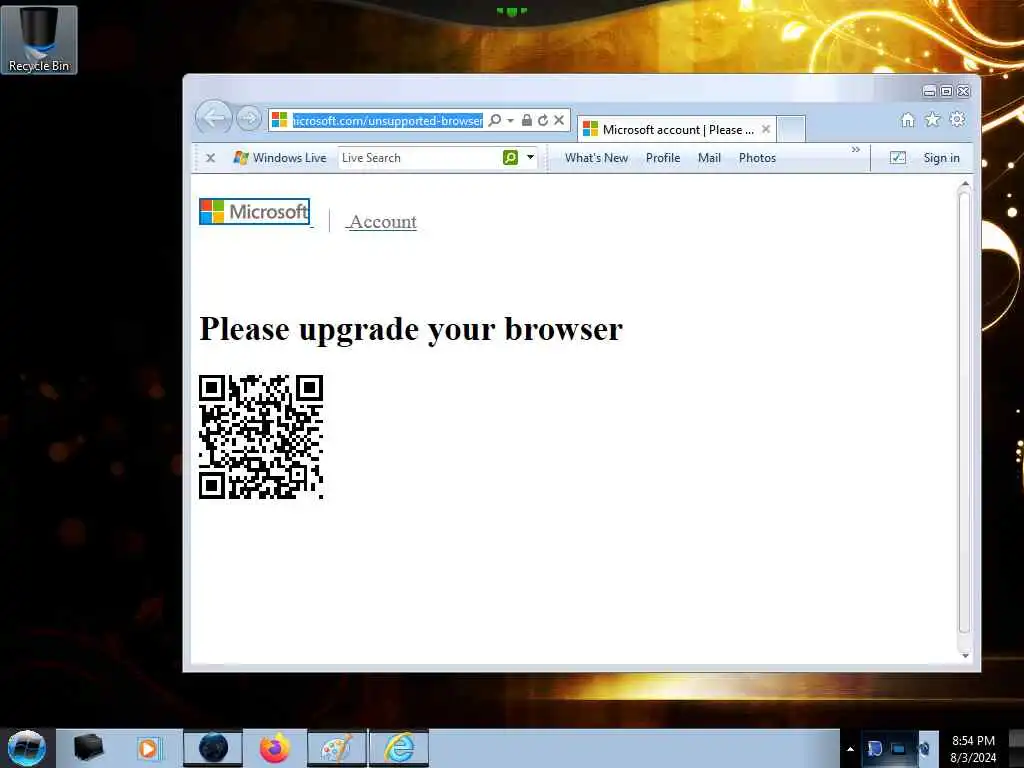Click the checkmark icon beside Sign in
The width and height of the screenshot is (1024, 768).
898,157
